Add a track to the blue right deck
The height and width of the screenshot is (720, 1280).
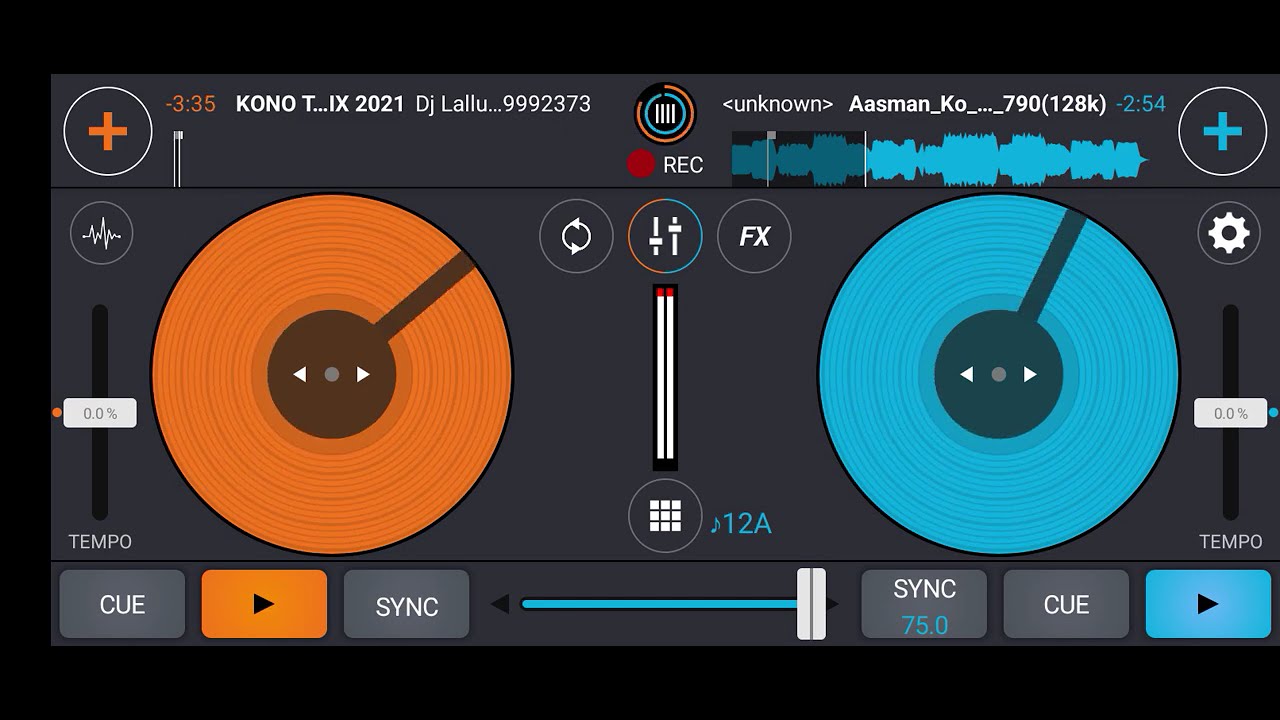[x=1222, y=131]
